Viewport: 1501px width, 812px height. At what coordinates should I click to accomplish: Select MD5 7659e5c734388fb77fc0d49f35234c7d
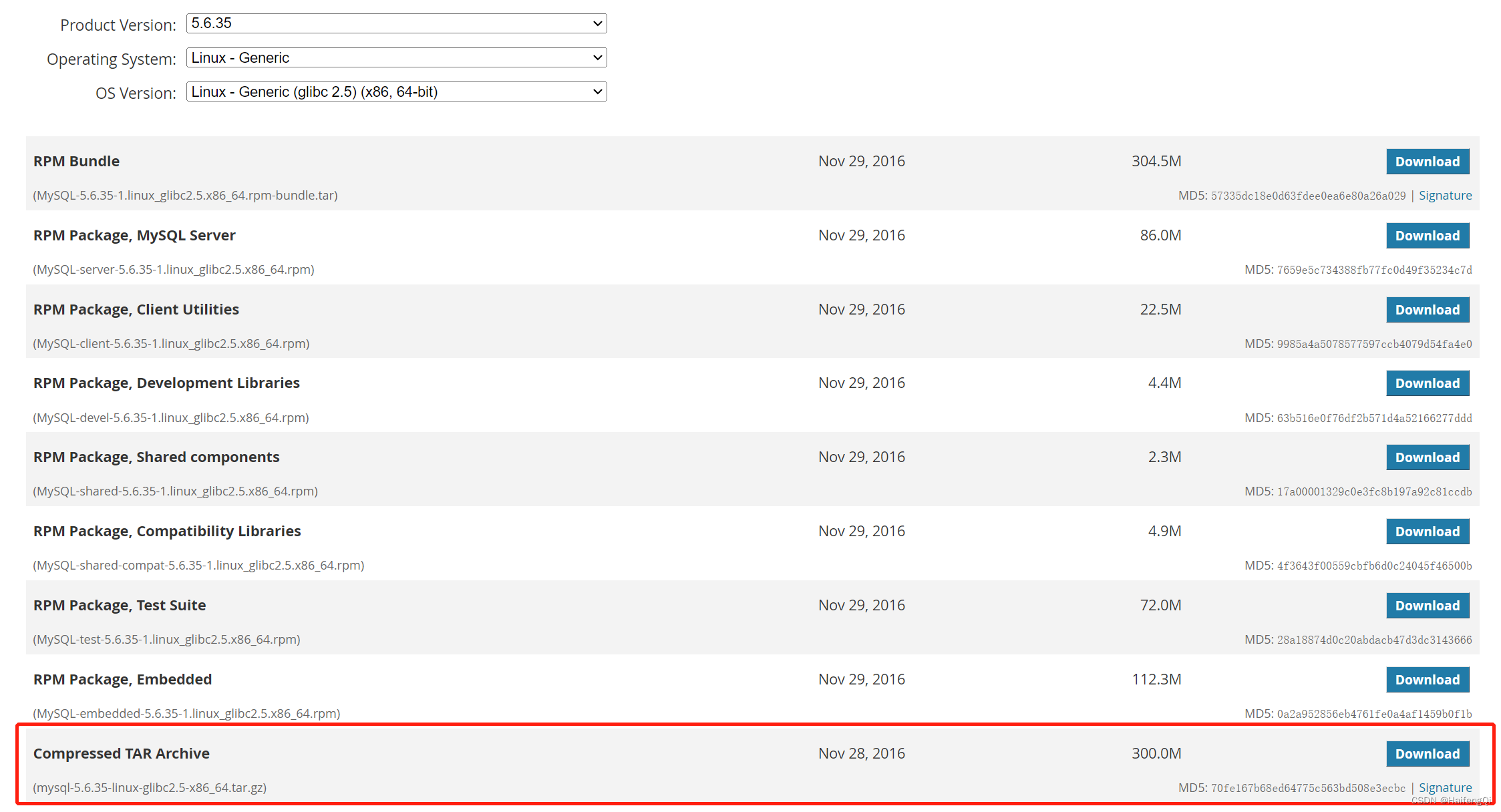(1374, 270)
